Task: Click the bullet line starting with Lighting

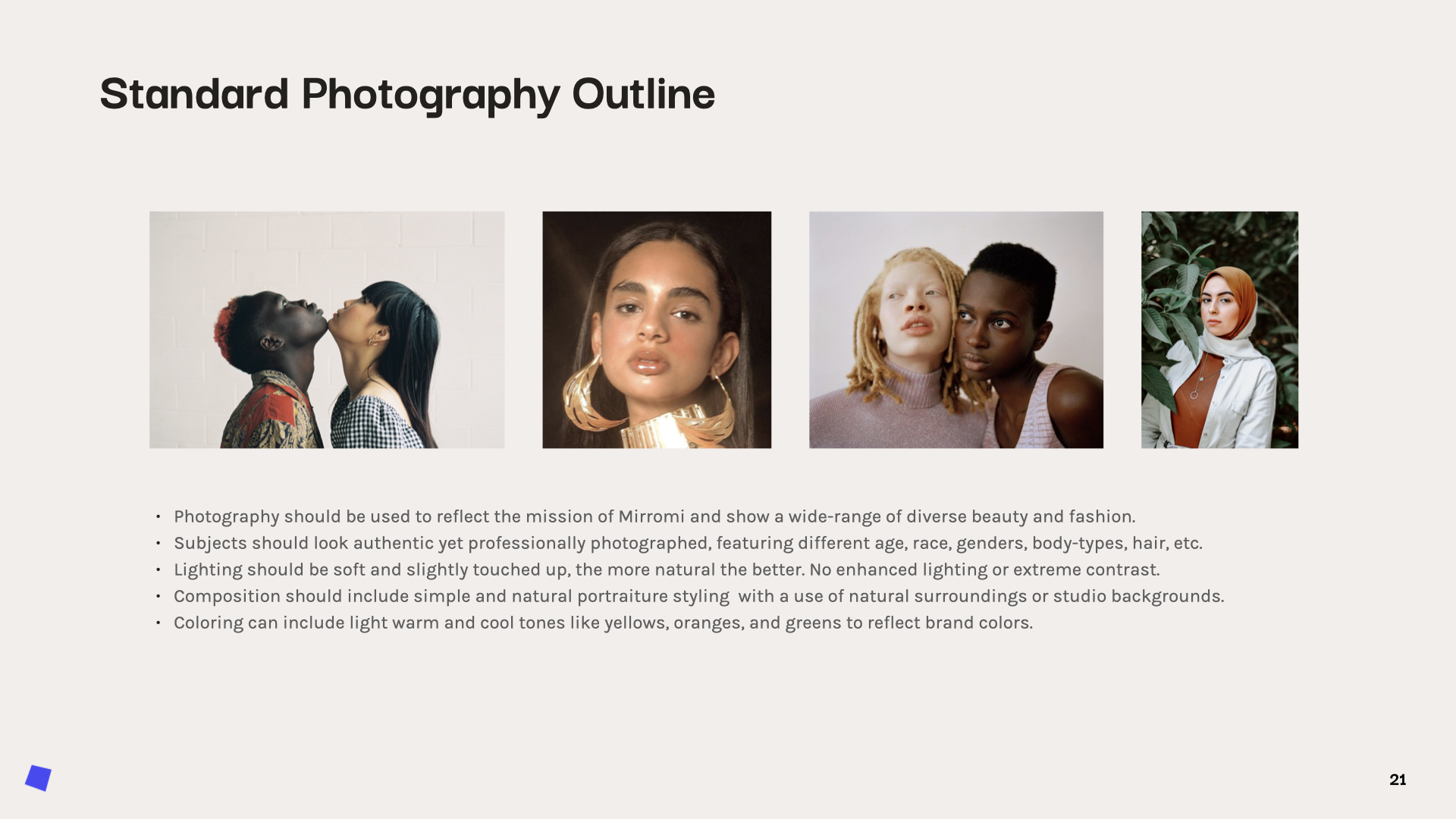Action: pyautogui.click(x=666, y=570)
